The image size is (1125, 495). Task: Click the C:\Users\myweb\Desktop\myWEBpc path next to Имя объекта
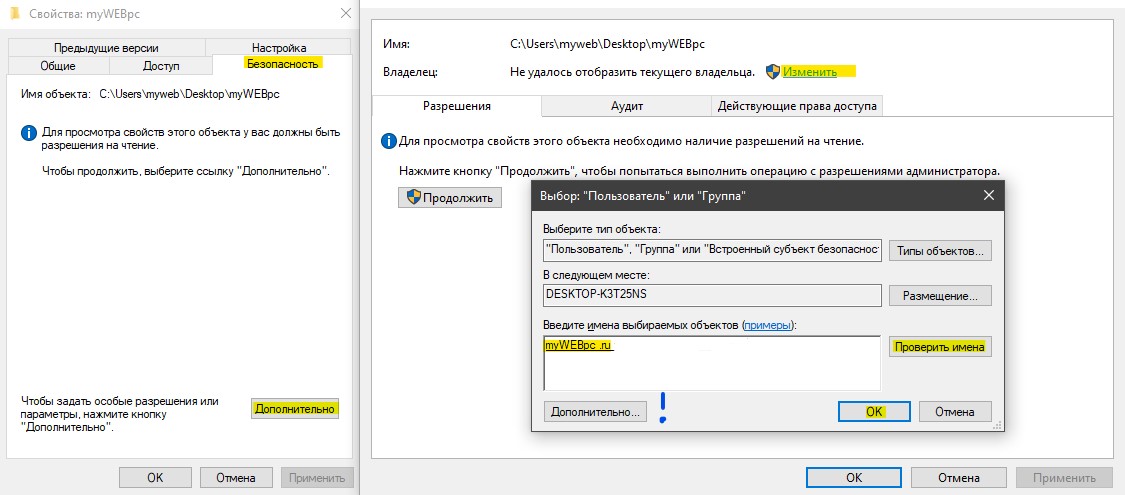tap(189, 94)
